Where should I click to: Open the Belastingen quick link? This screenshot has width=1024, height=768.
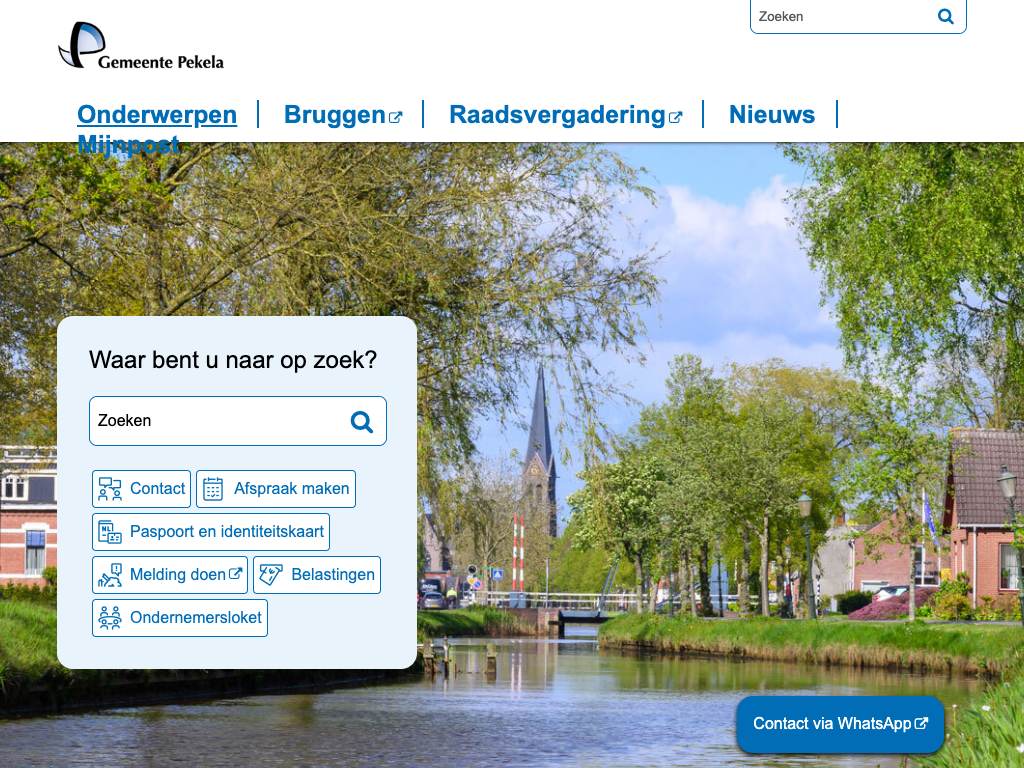332,575
